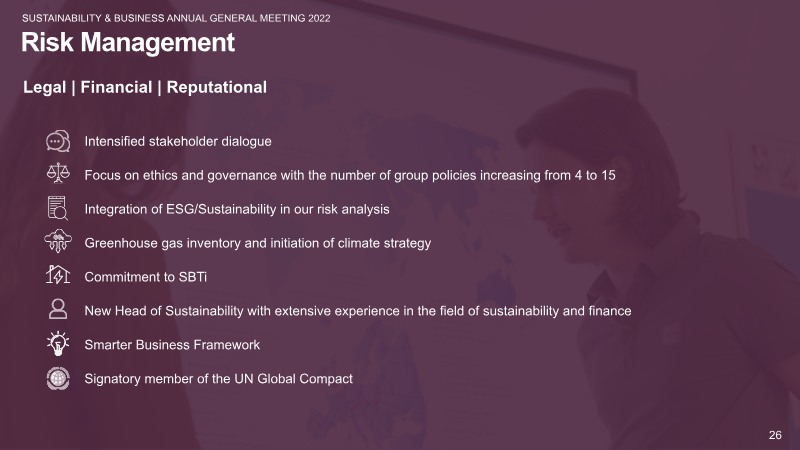The image size is (800, 450).
Task: Click the house with lightning SBTi icon
Action: pos(58,275)
